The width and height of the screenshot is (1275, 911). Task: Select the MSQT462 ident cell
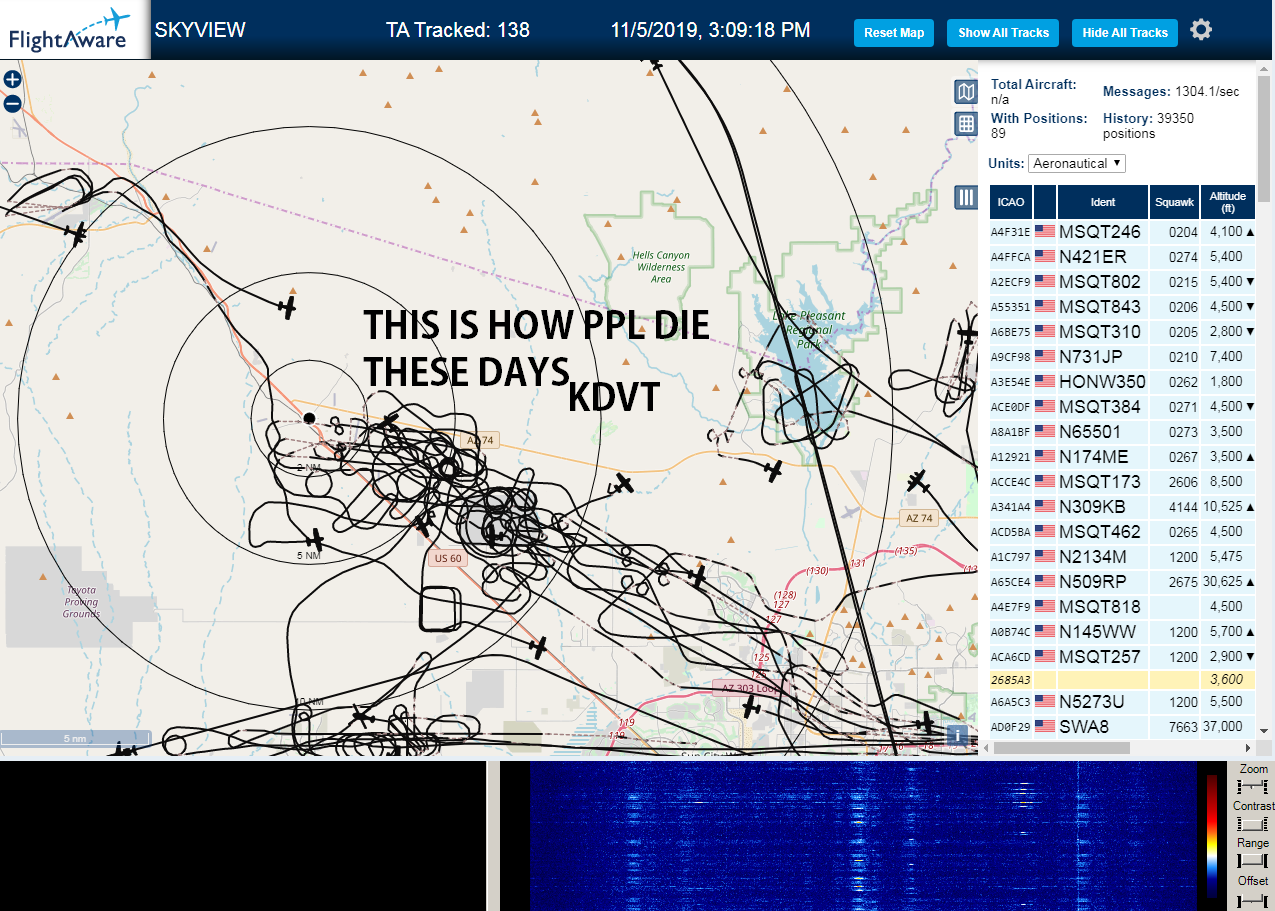pos(1103,531)
